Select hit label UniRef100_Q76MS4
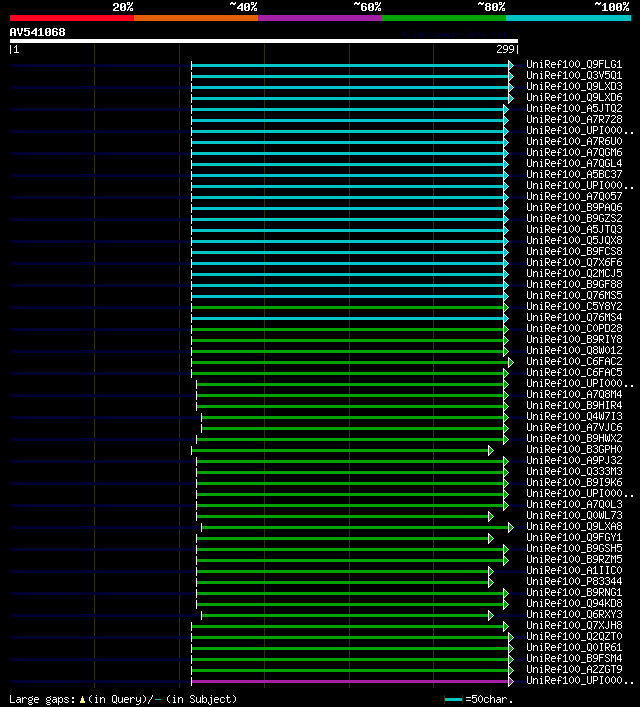Screen dimensions: 640x707 point(574,317)
